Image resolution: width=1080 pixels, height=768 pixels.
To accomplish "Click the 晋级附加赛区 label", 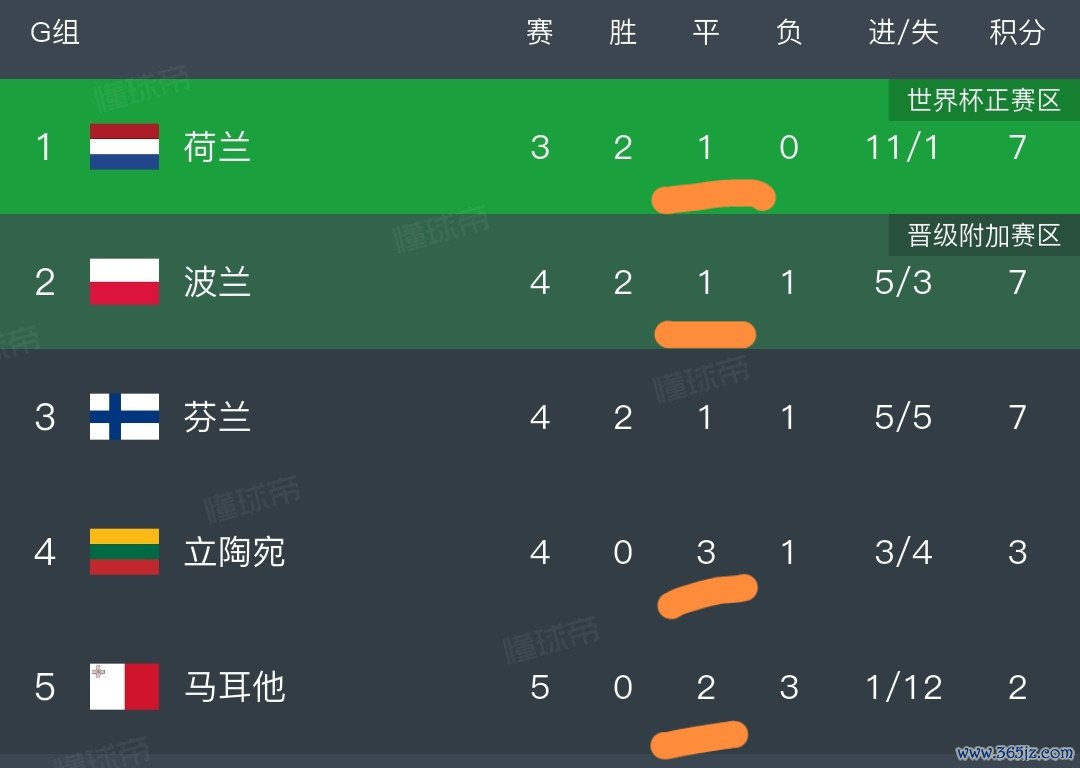I will click(x=984, y=236).
